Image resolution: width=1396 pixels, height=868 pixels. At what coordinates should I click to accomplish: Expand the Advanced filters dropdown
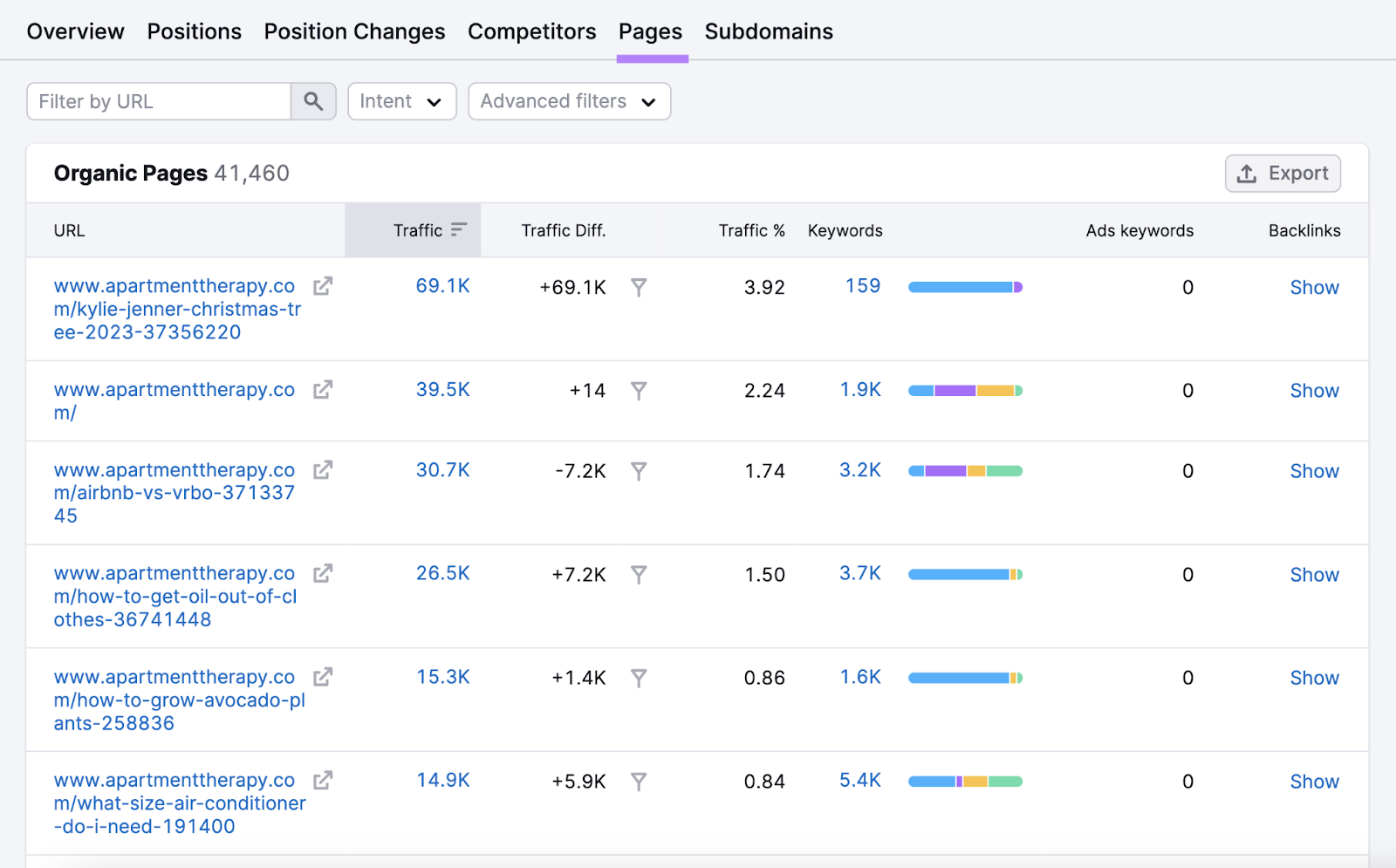point(569,100)
